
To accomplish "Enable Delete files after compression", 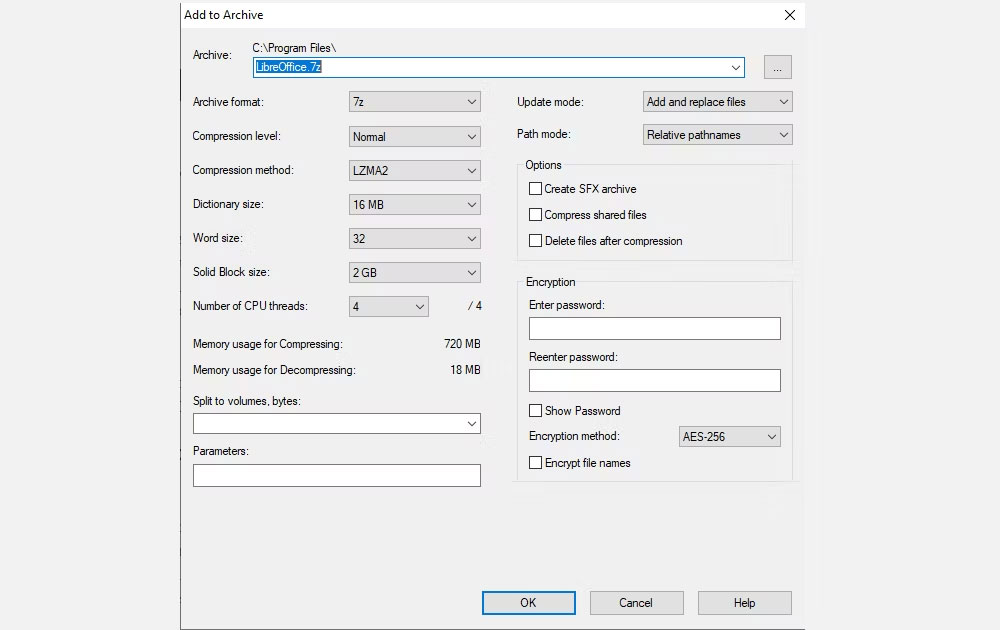I will pos(535,240).
